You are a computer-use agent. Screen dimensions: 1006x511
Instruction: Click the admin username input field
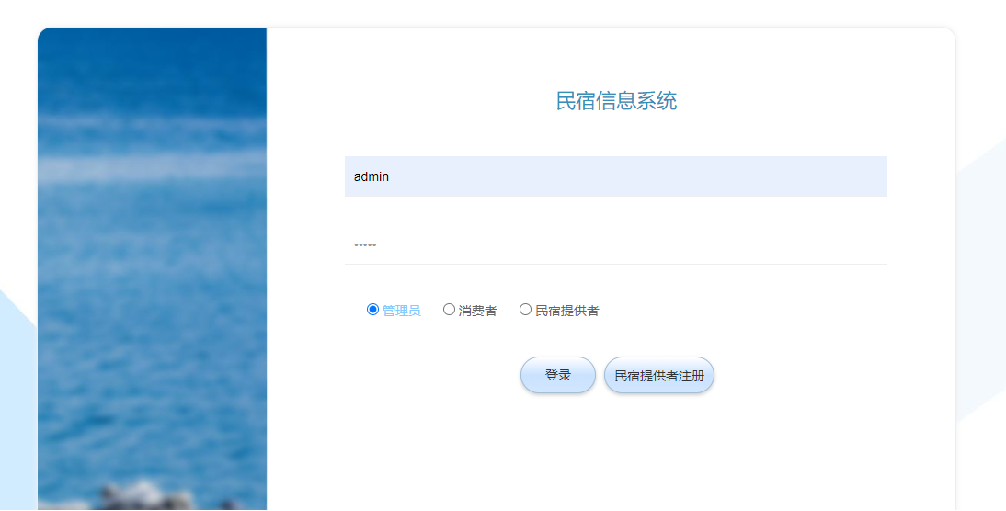click(x=615, y=177)
